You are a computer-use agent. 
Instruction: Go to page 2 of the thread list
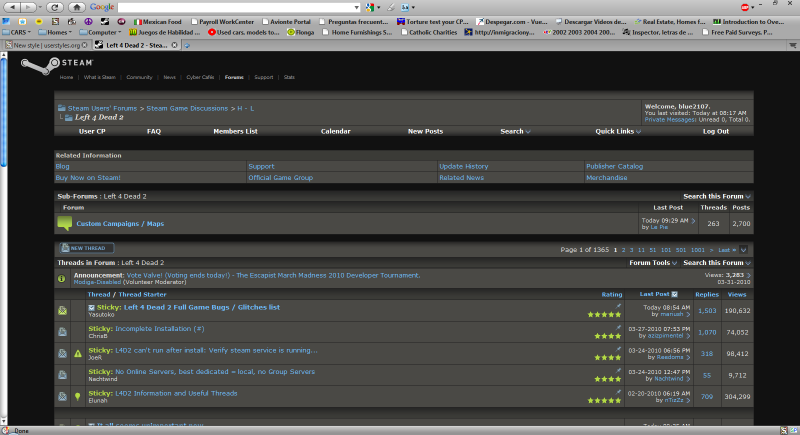623,250
